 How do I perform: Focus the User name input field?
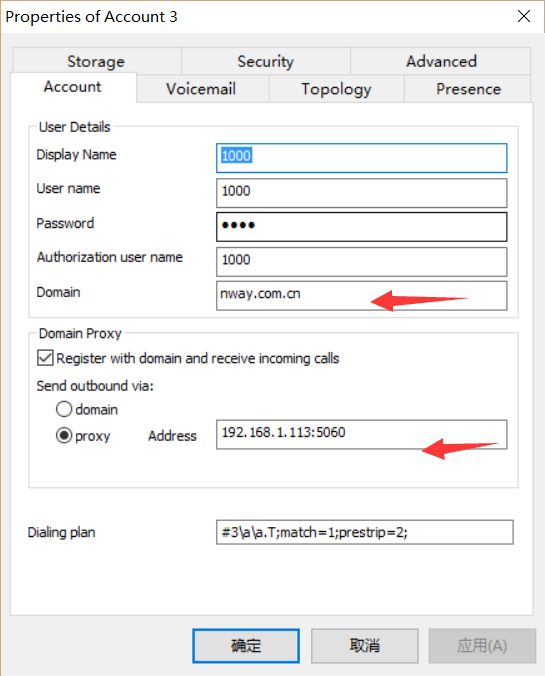click(x=361, y=193)
